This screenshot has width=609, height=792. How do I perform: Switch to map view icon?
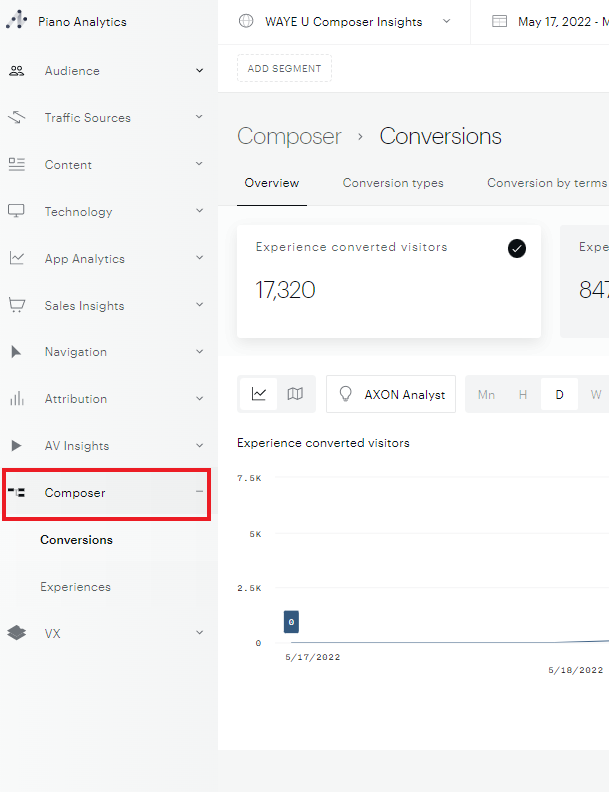tap(295, 394)
